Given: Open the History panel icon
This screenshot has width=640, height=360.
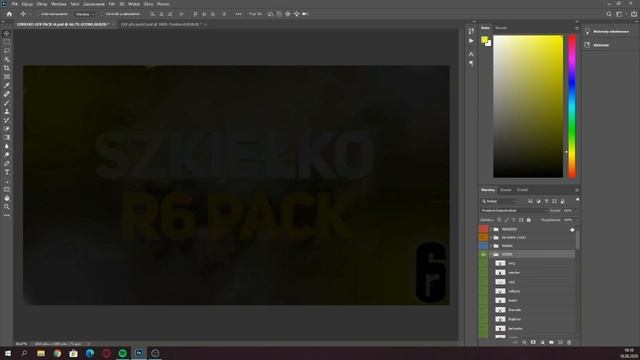Looking at the screenshot, I should (x=471, y=31).
